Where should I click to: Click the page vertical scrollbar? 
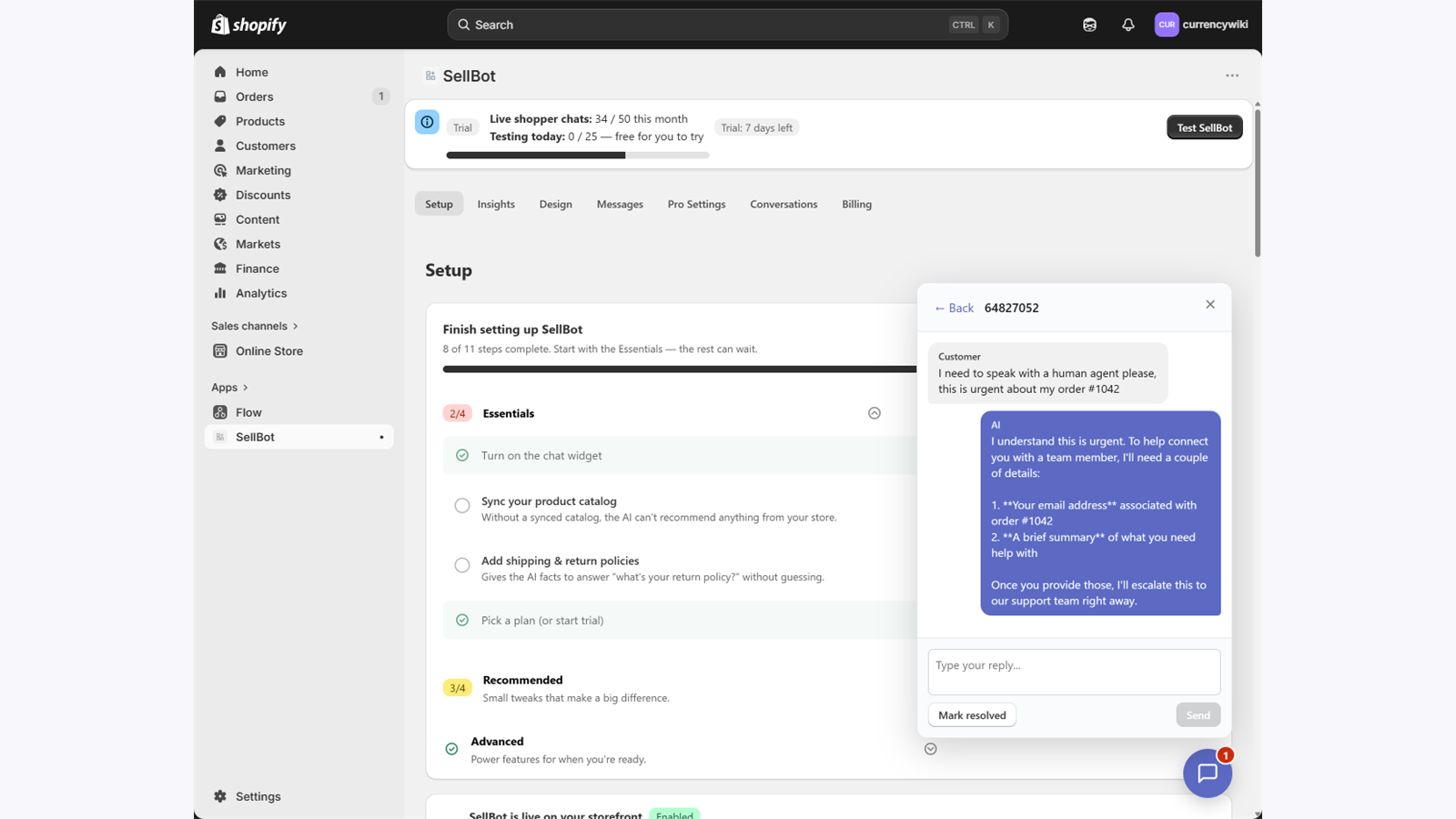pos(1258,182)
